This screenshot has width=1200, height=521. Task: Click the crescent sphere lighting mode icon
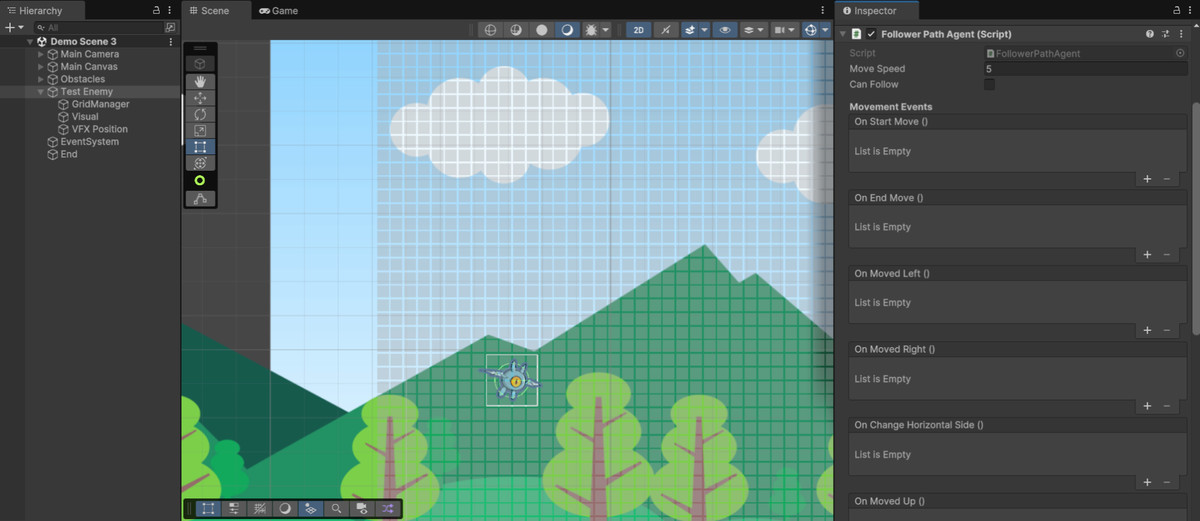tap(567, 30)
